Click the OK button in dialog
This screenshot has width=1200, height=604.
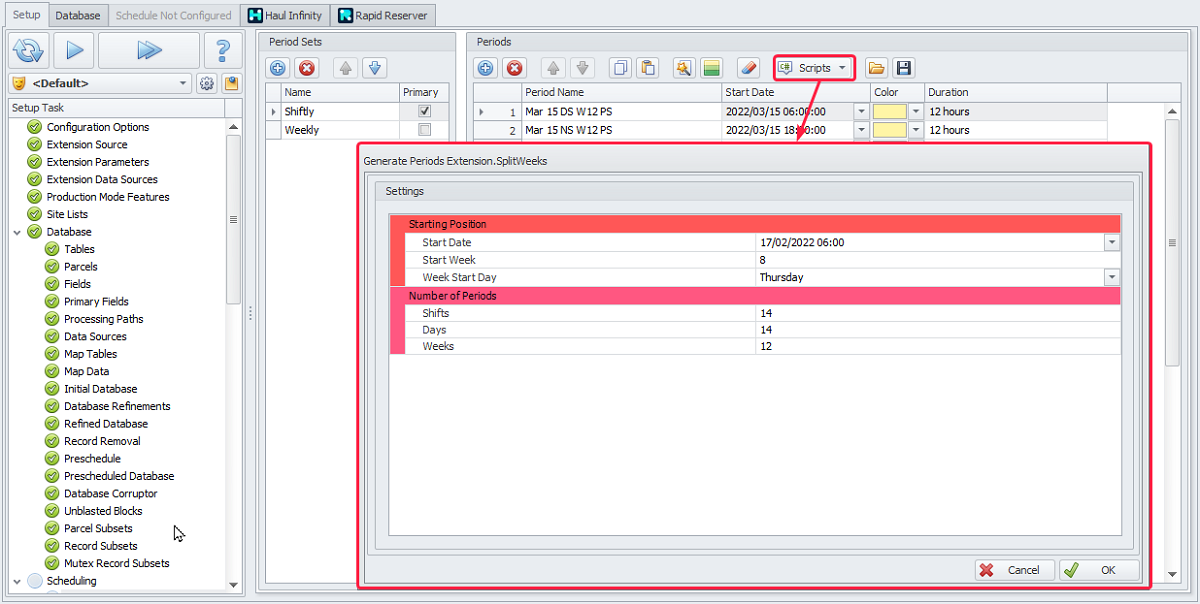pyautogui.click(x=1099, y=570)
